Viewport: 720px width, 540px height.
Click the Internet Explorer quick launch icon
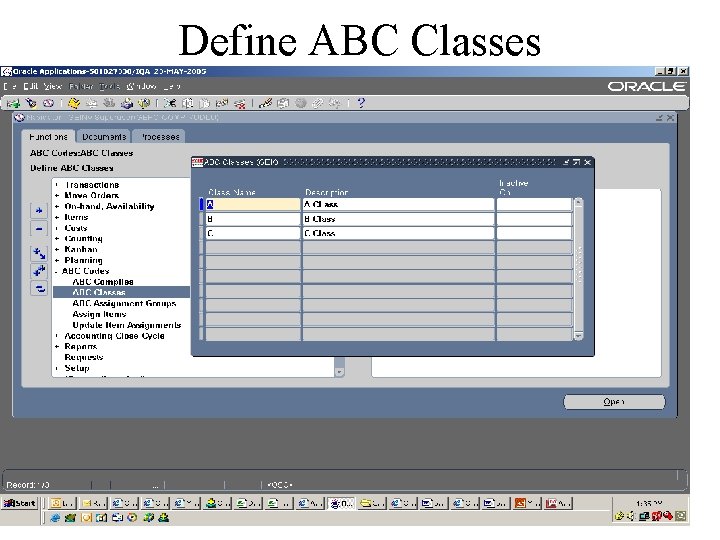pyautogui.click(x=55, y=518)
